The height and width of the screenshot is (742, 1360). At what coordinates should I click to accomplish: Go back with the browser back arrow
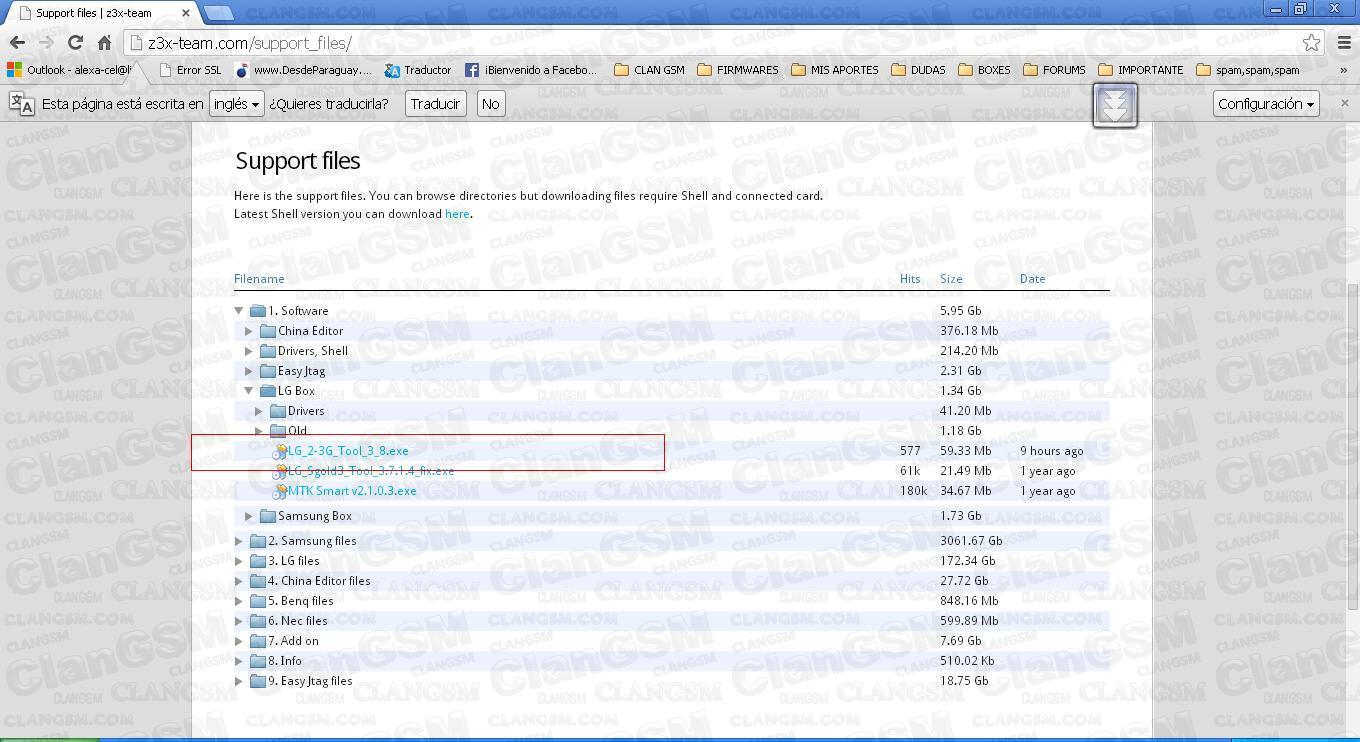(17, 43)
